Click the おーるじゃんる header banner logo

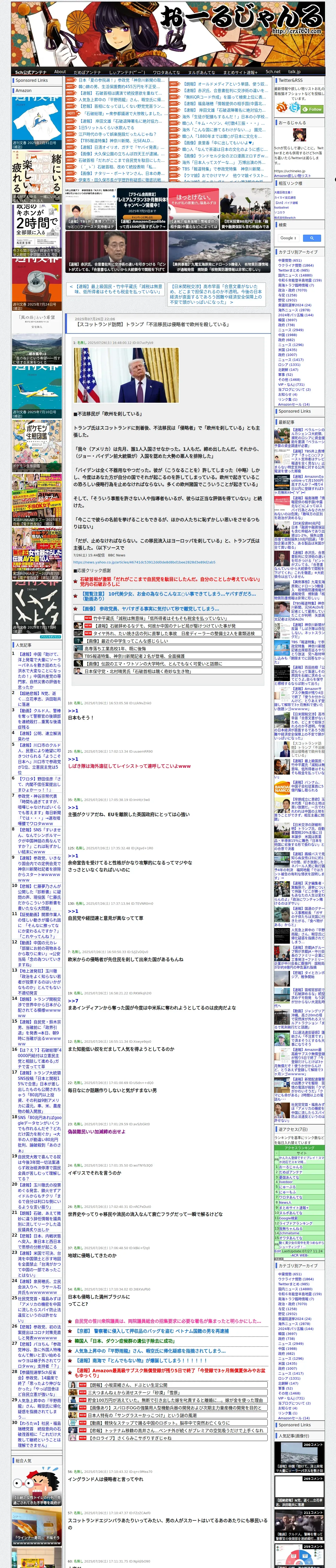[x=167, y=33]
